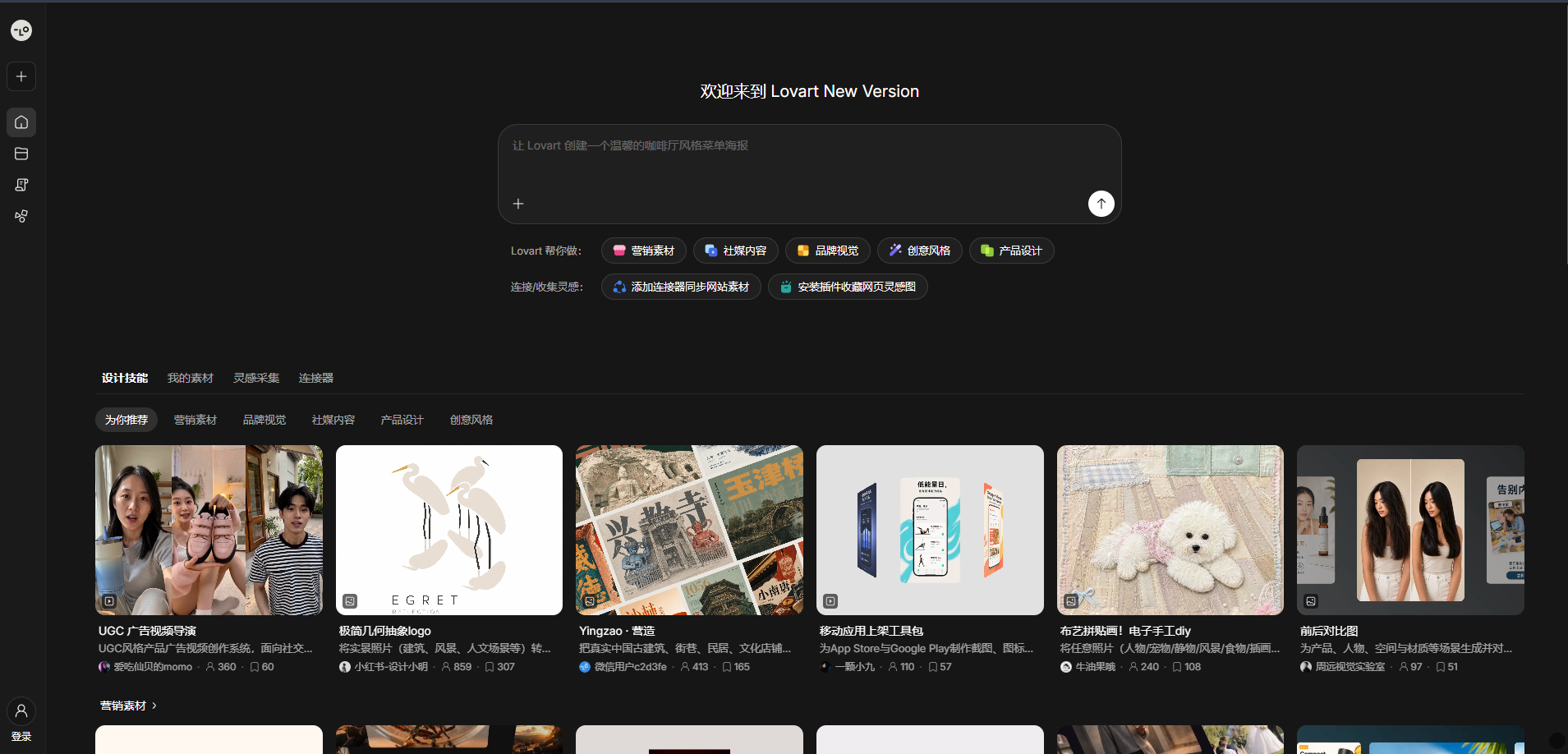Select the 社媒内容 suggestion chip
Screen dimensions: 1568x754
click(736, 251)
